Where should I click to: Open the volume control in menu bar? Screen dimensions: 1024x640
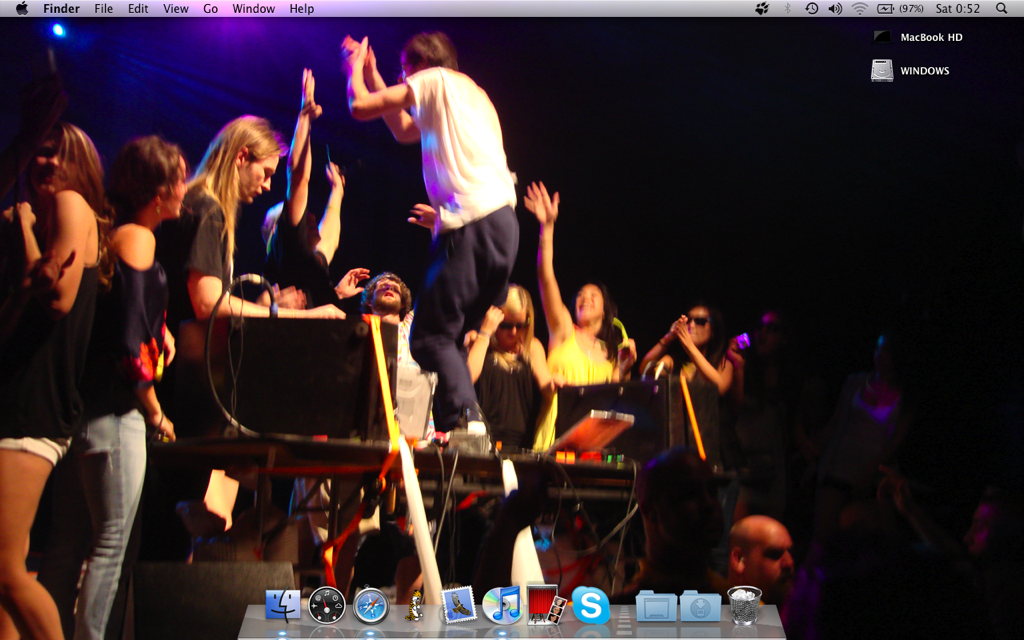[835, 8]
